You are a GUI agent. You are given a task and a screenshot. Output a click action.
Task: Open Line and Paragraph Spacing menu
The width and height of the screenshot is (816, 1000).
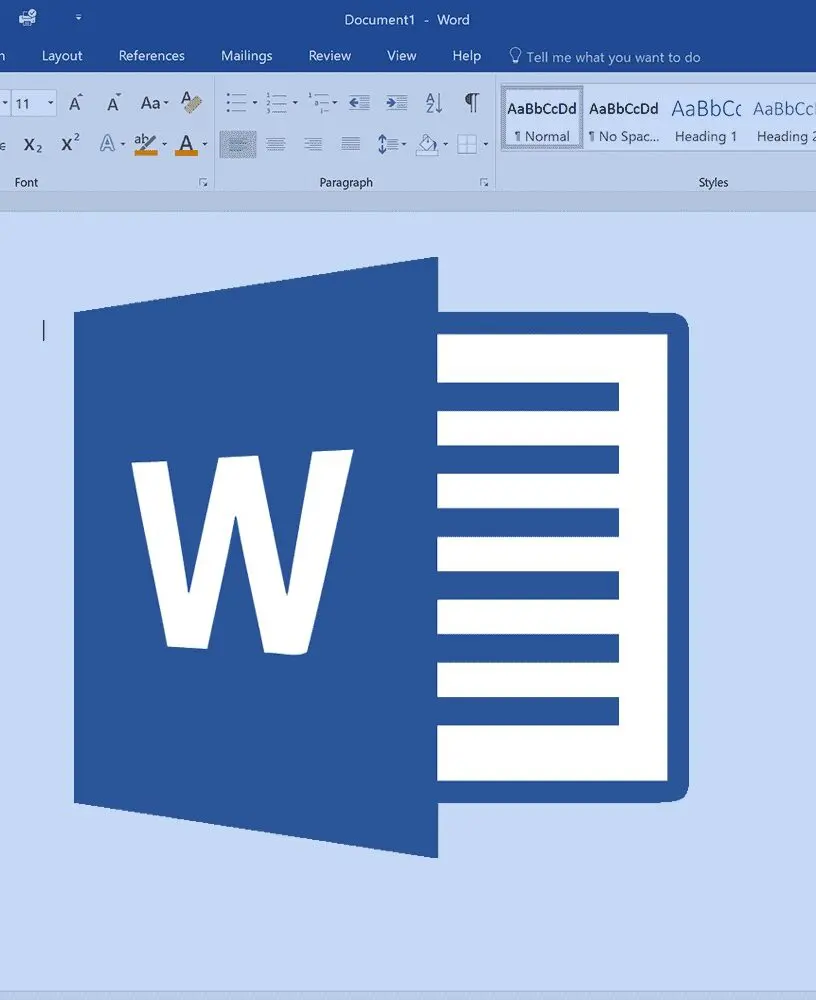[391, 144]
